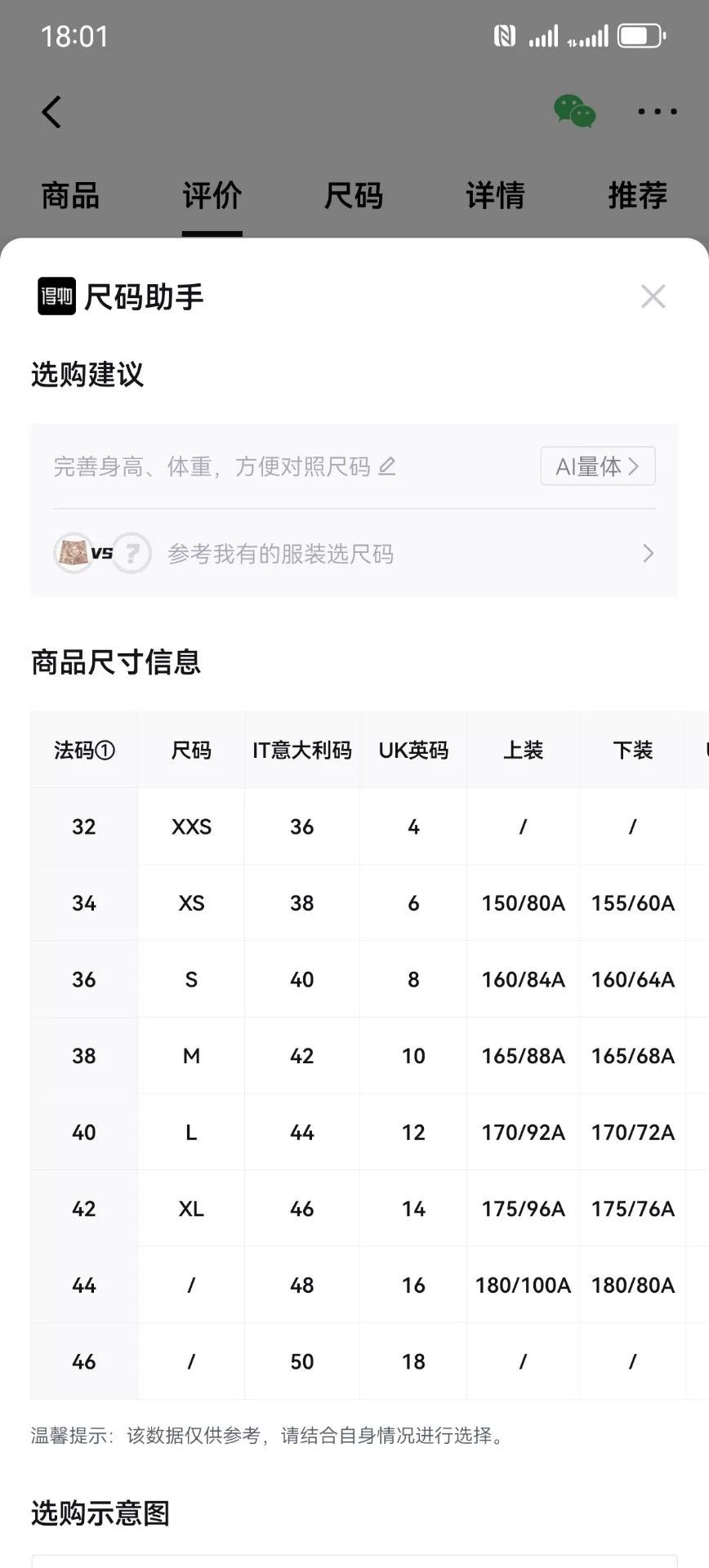Open AI量体 body measurement
Viewport: 709px width, 1568px height.
pos(598,465)
